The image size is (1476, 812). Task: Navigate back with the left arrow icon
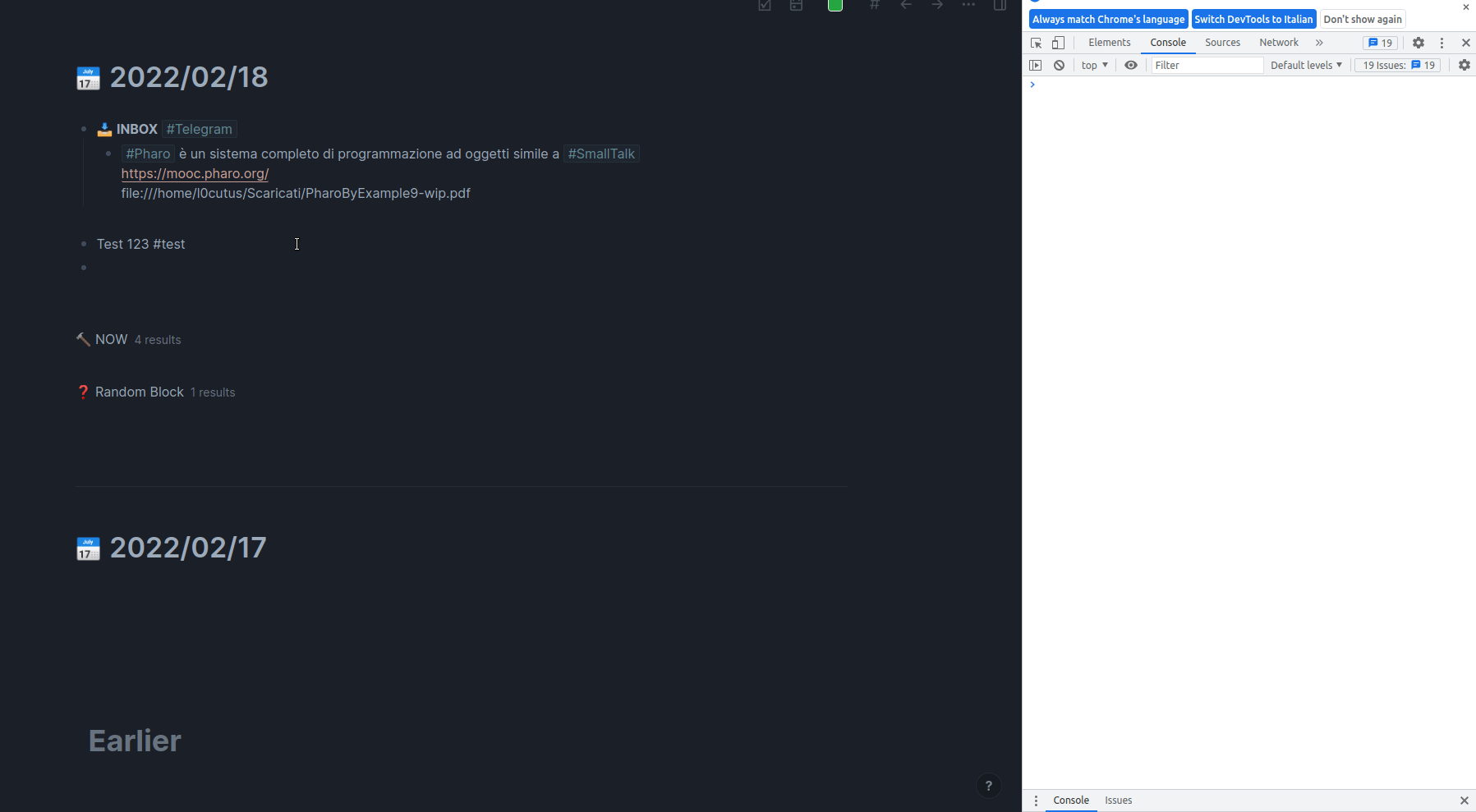(906, 7)
